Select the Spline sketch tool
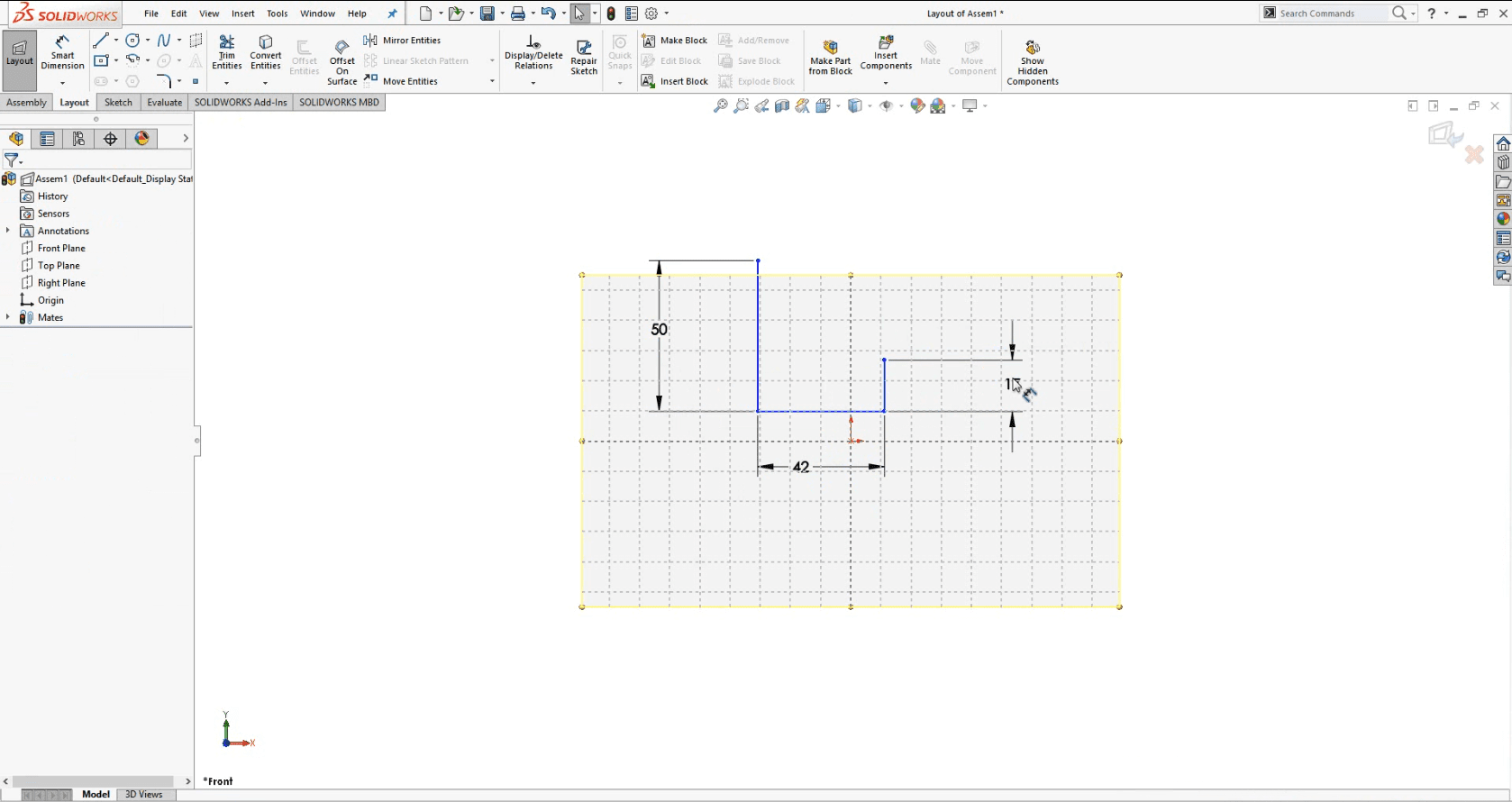The width and height of the screenshot is (1512, 802). point(164,41)
